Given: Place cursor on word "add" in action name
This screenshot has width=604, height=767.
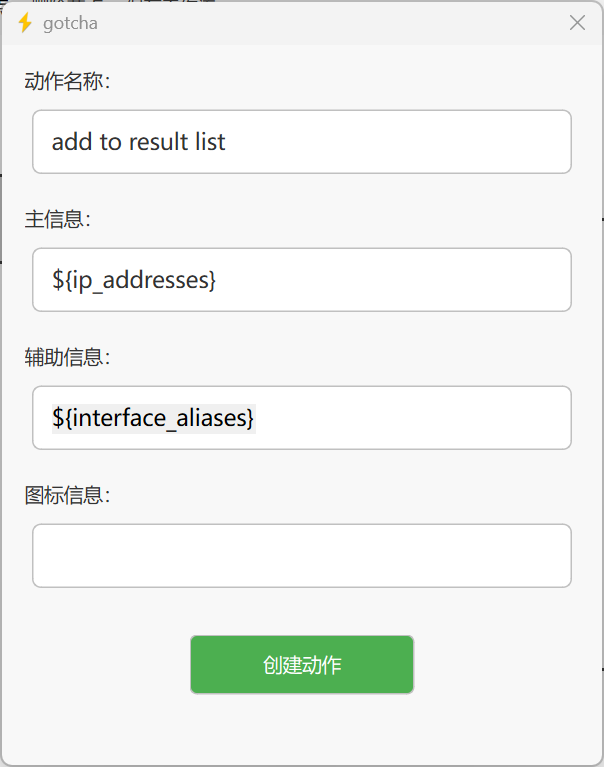Looking at the screenshot, I should click(72, 142).
